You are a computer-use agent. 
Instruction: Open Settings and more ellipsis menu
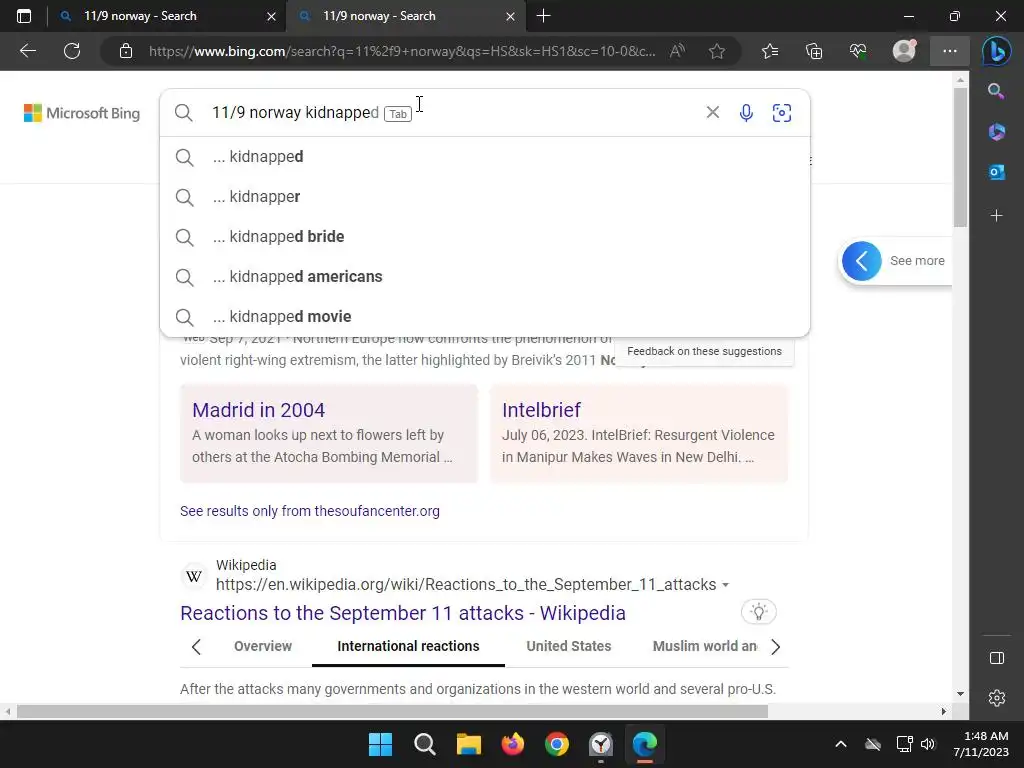click(x=950, y=51)
